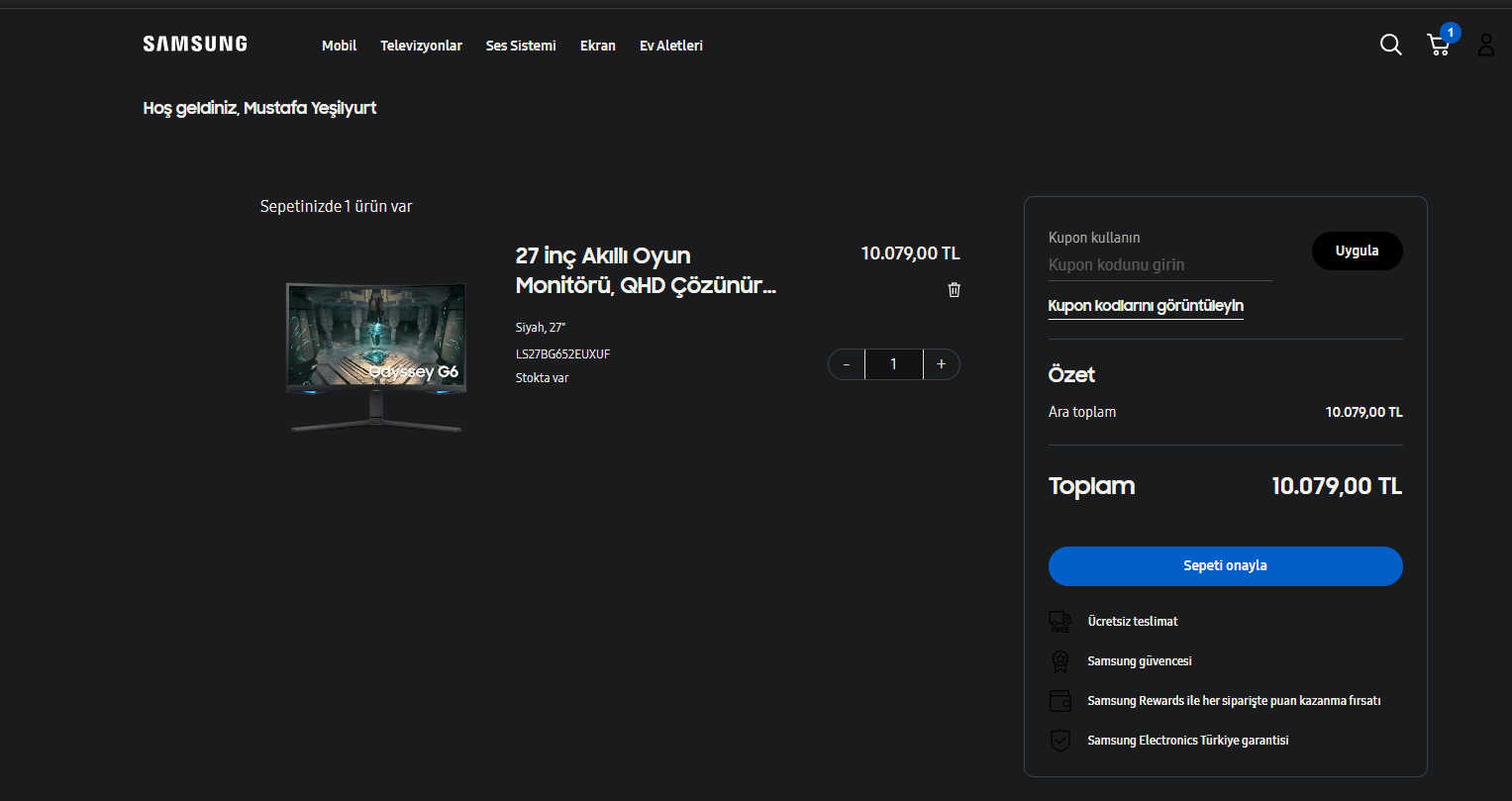Click the Samsung güvencesi text
This screenshot has width=1512, height=801.
tap(1140, 661)
